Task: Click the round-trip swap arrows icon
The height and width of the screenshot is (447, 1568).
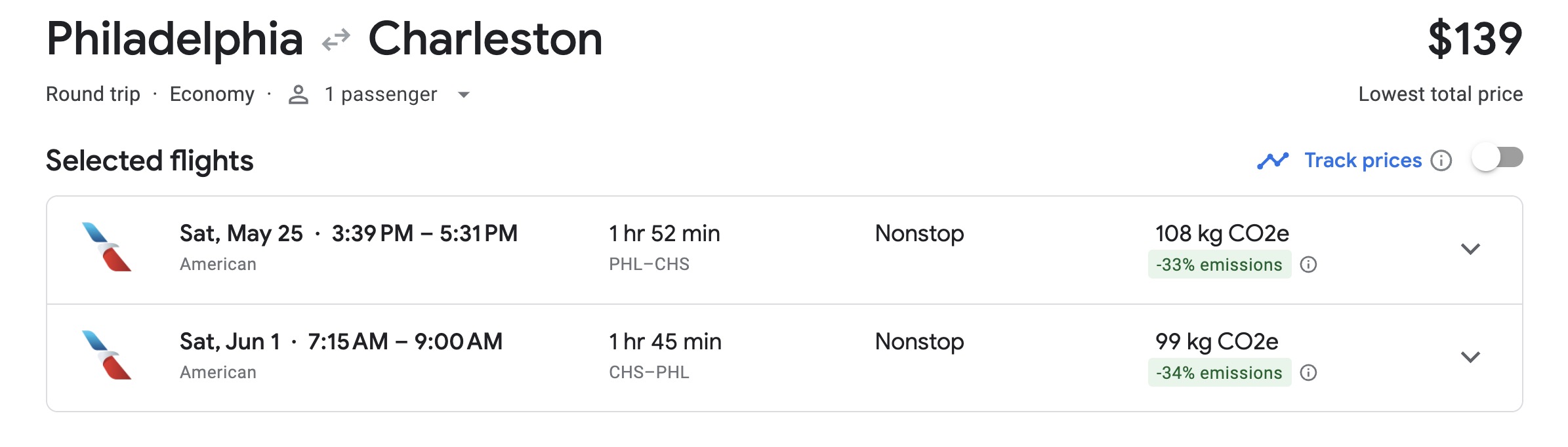Action: [336, 40]
